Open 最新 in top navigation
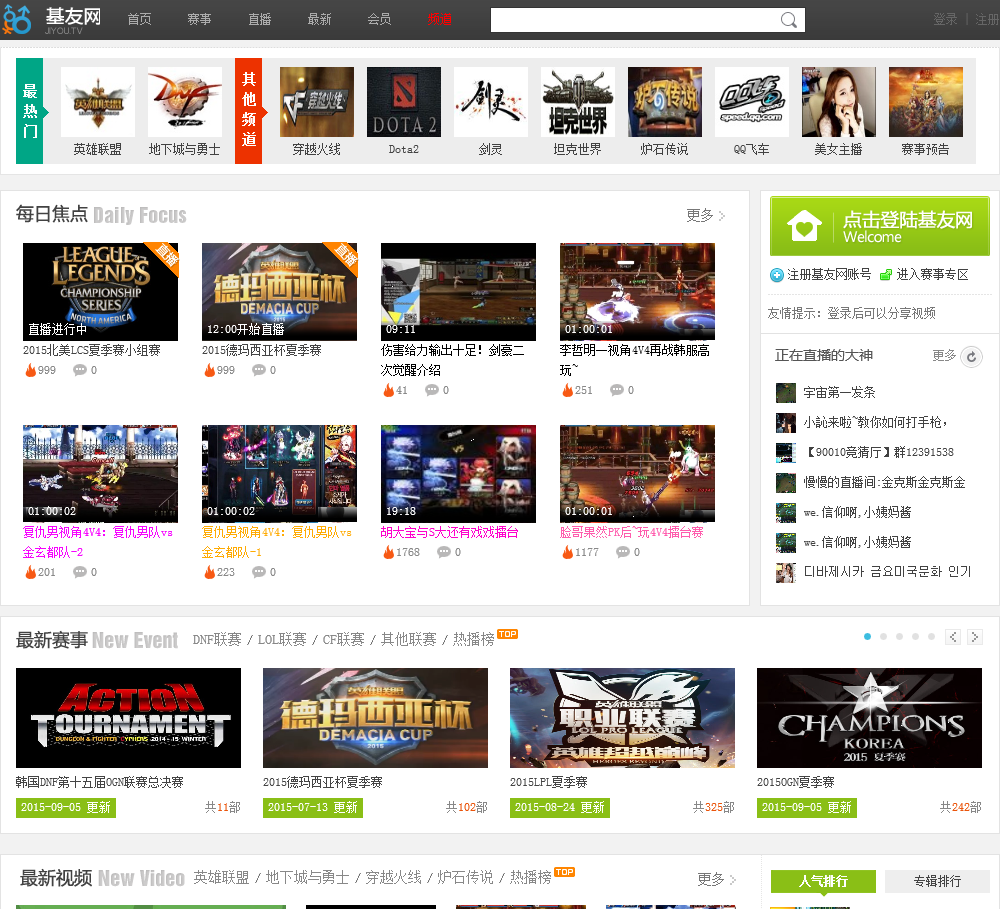 click(x=320, y=19)
